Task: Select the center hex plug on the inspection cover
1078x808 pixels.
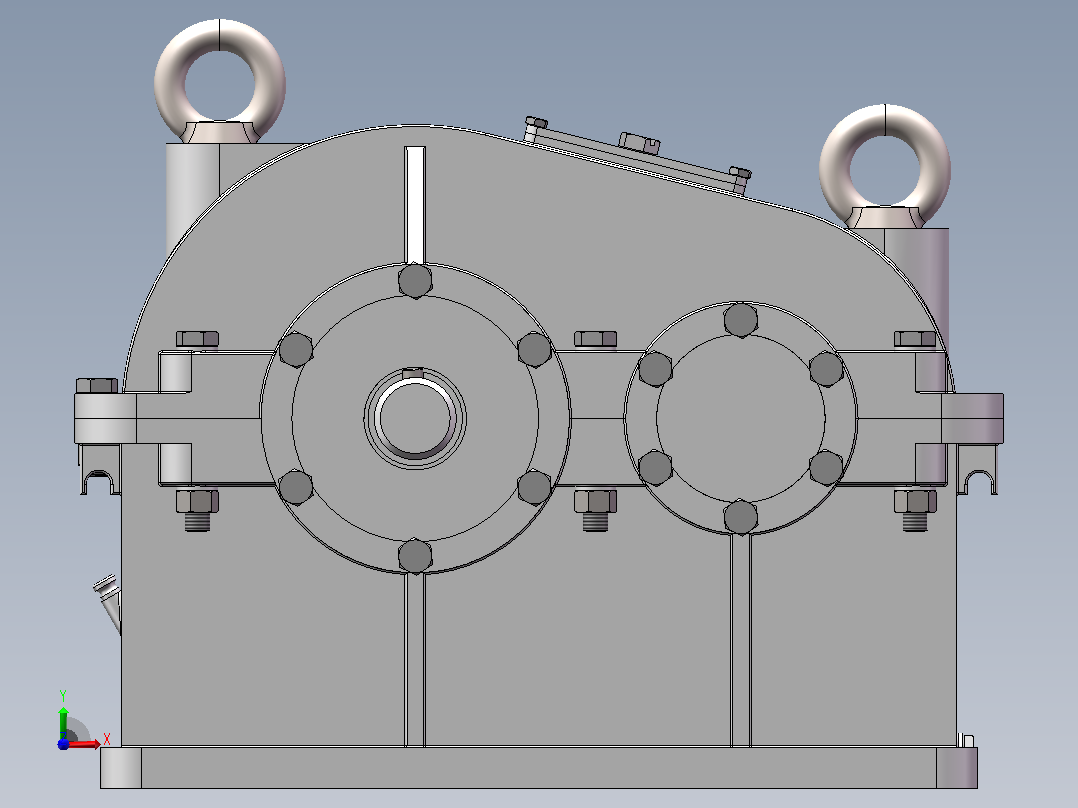Action: click(639, 143)
